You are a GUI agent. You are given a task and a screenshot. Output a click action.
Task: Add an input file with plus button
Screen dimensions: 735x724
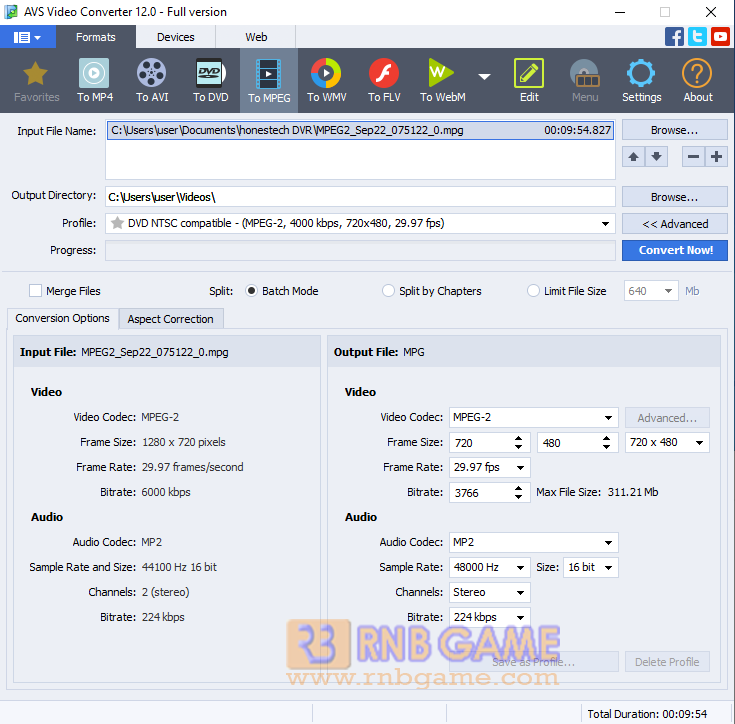pos(716,157)
